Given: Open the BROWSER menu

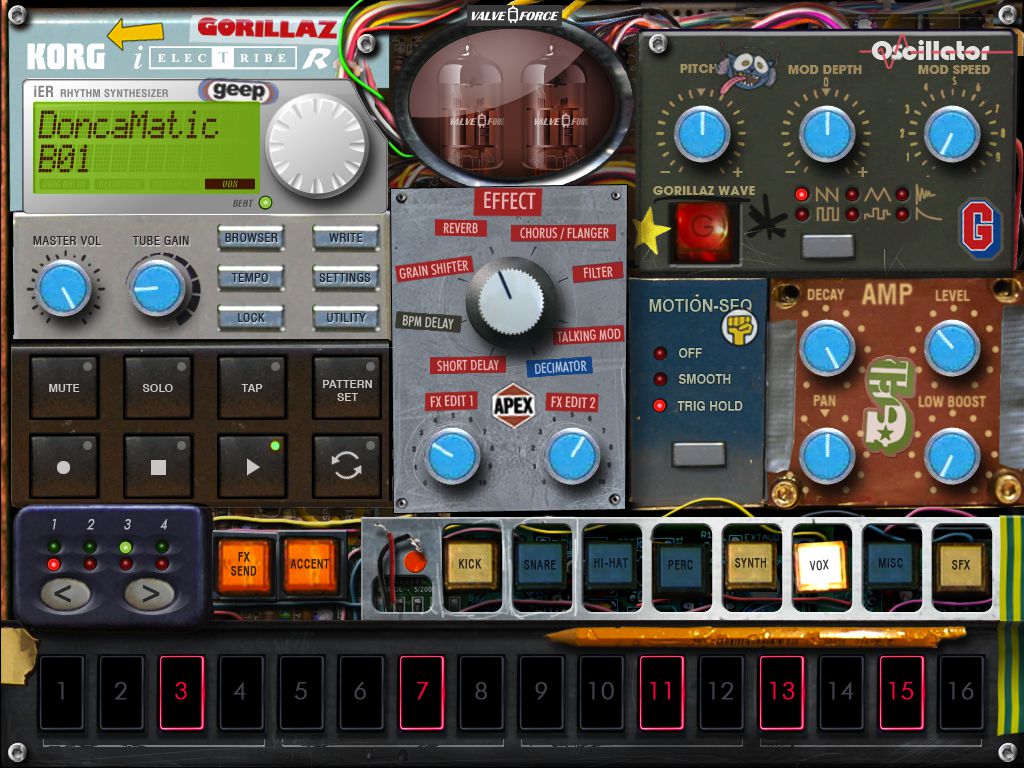Looking at the screenshot, I should pyautogui.click(x=251, y=238).
